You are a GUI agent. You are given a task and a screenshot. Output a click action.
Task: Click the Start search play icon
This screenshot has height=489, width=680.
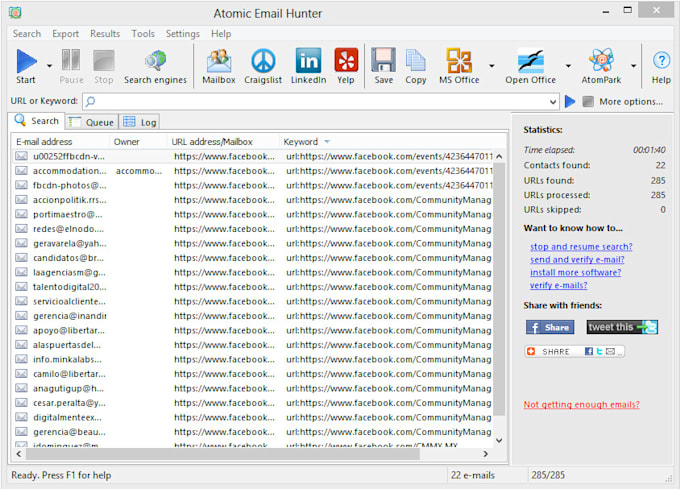click(x=26, y=61)
